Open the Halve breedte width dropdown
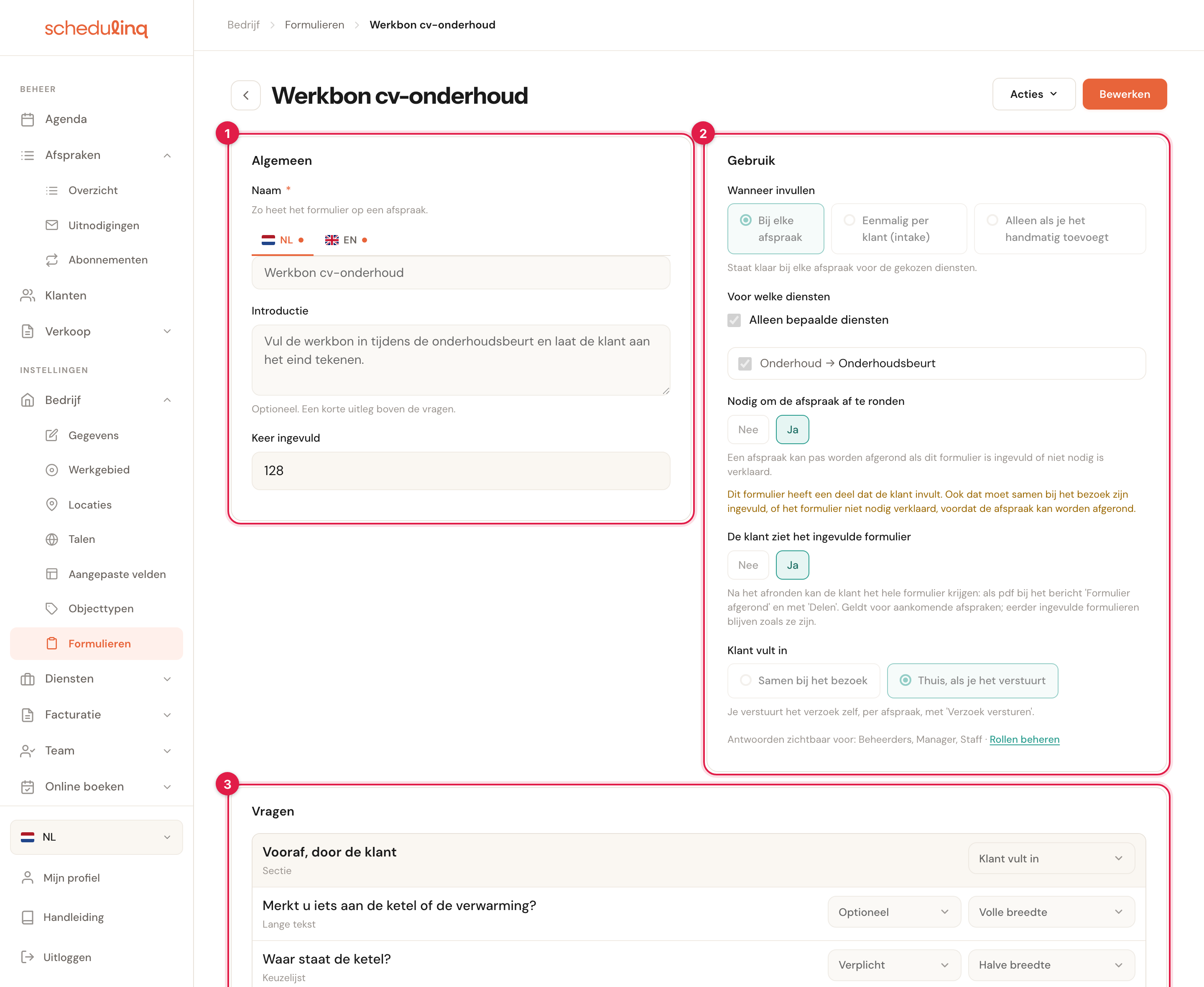This screenshot has height=987, width=1204. point(1051,965)
